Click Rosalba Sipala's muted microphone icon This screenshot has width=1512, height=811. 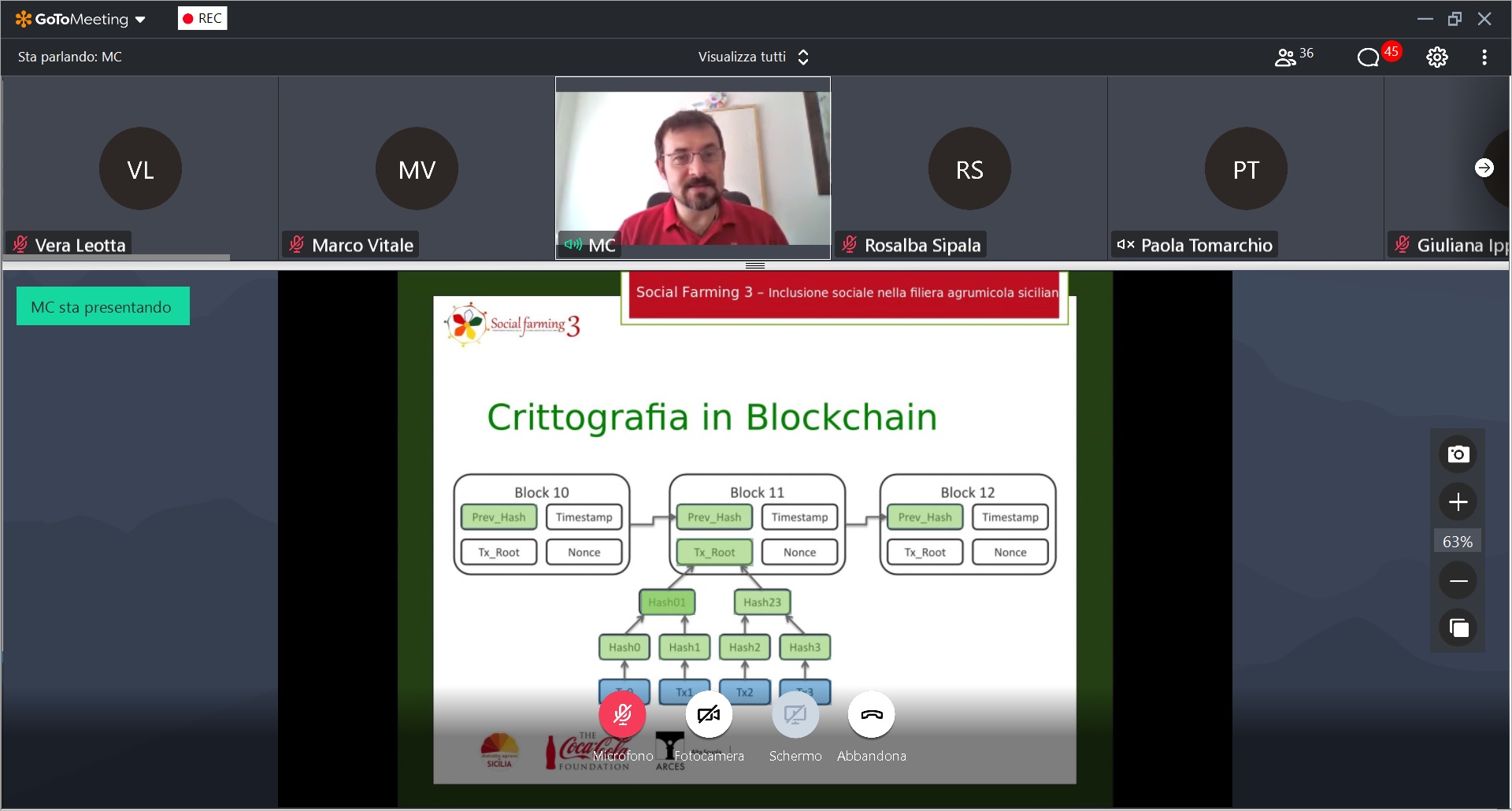point(850,245)
